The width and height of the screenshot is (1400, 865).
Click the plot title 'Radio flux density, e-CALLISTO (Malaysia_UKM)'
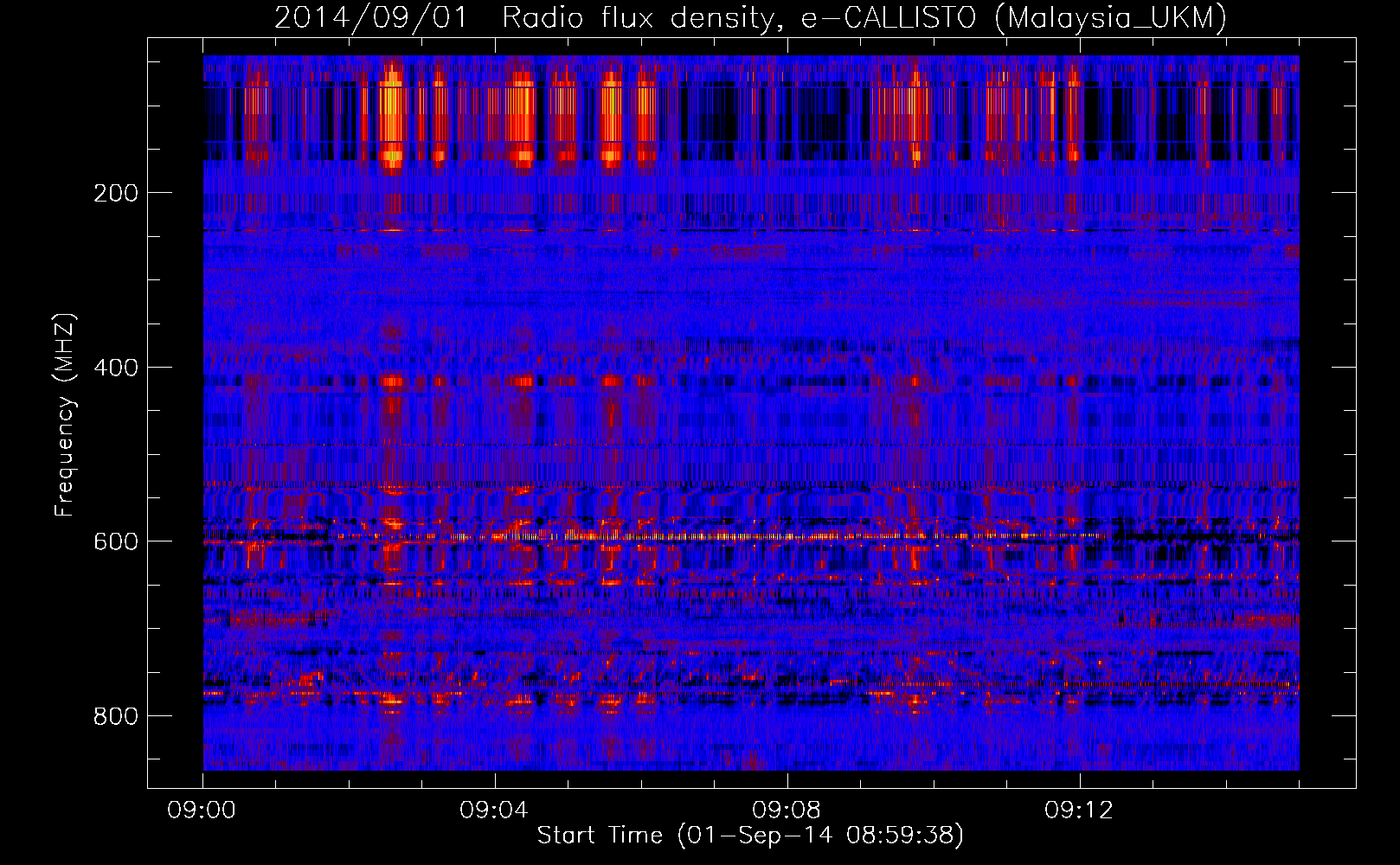[x=864, y=17]
